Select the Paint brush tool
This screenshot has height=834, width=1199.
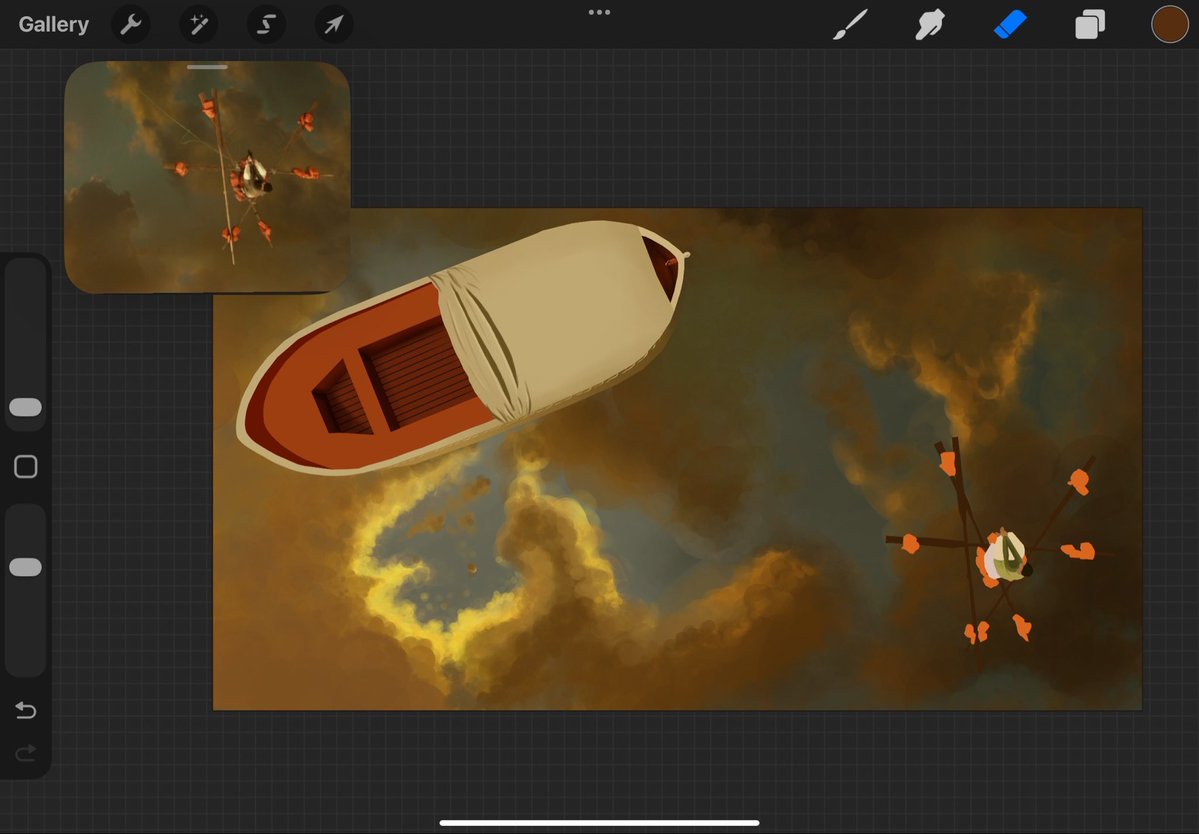point(850,24)
